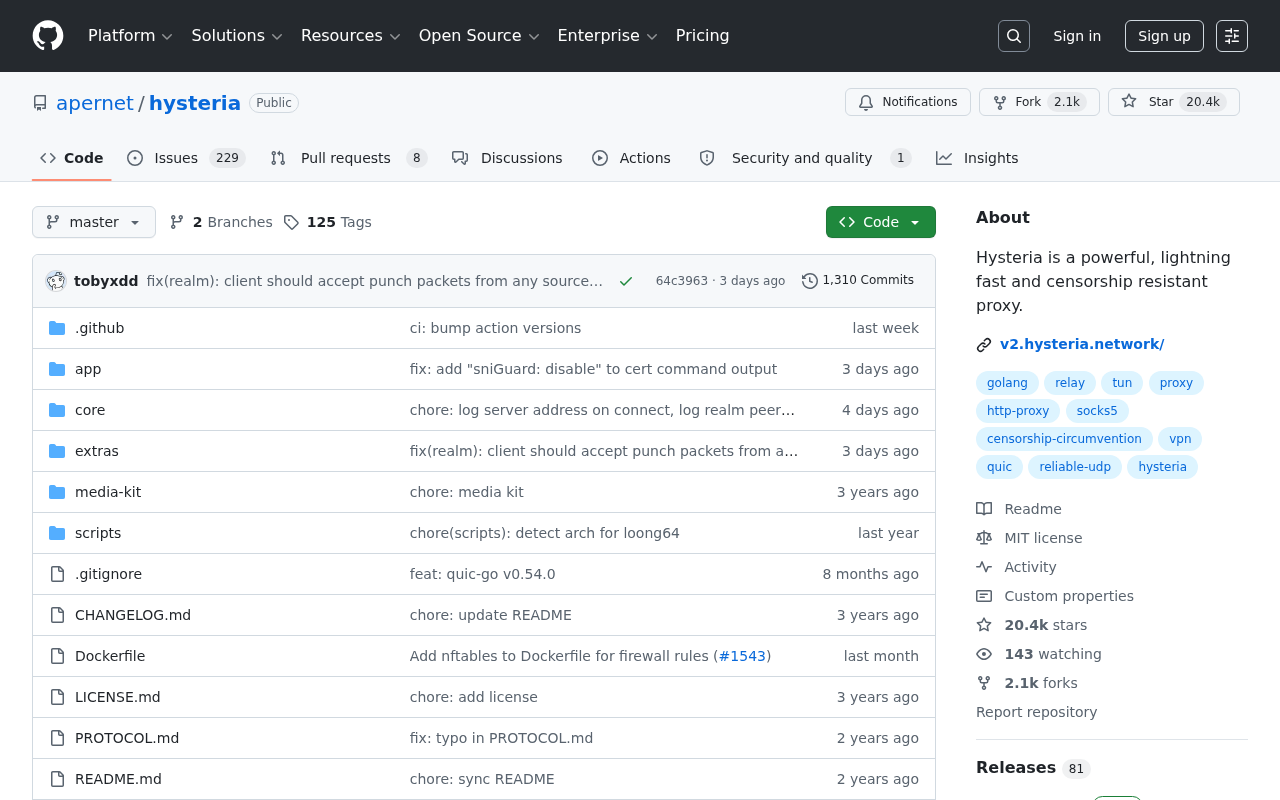
Task: Open the Issues tab
Action: tap(186, 158)
